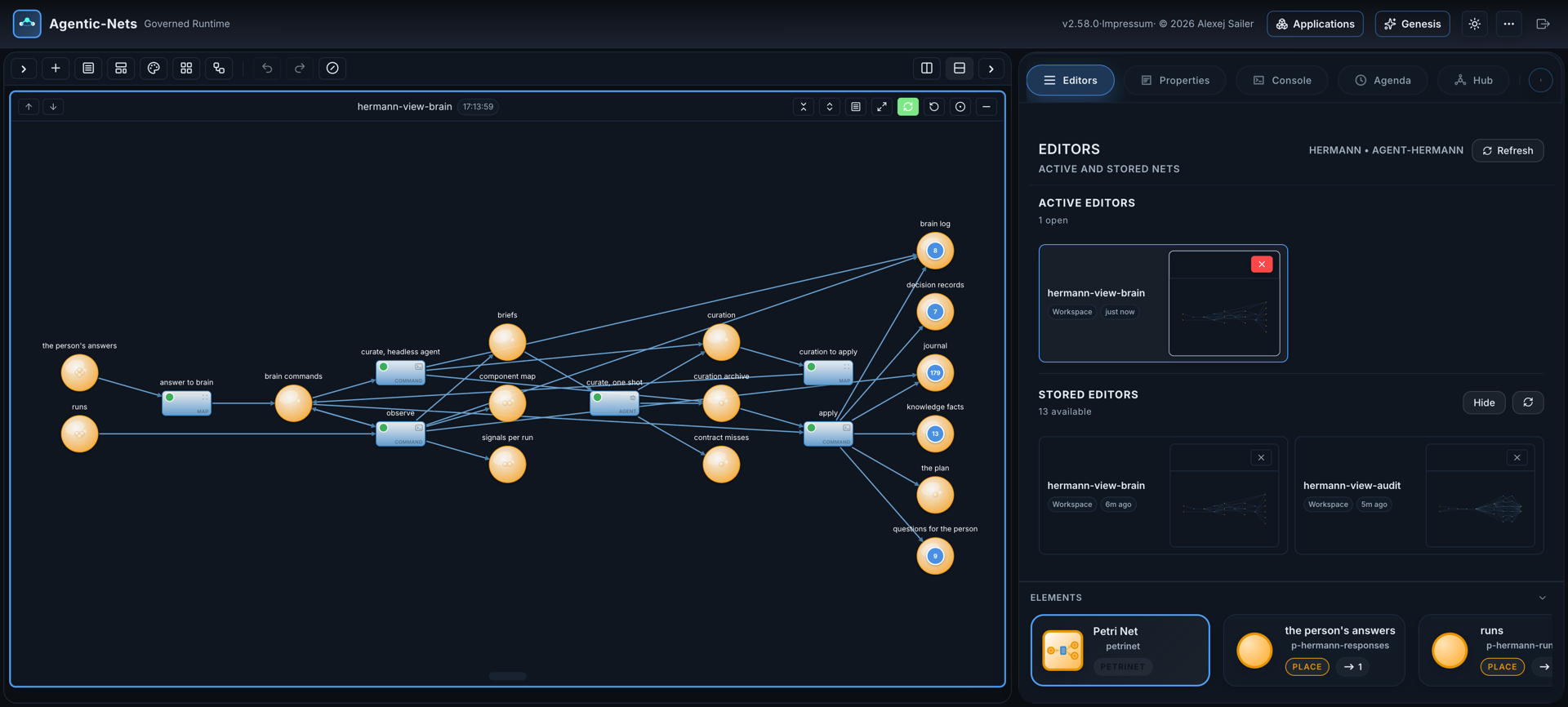Screen dimensions: 1568x707
Task: Open the Console tab
Action: tap(1282, 80)
